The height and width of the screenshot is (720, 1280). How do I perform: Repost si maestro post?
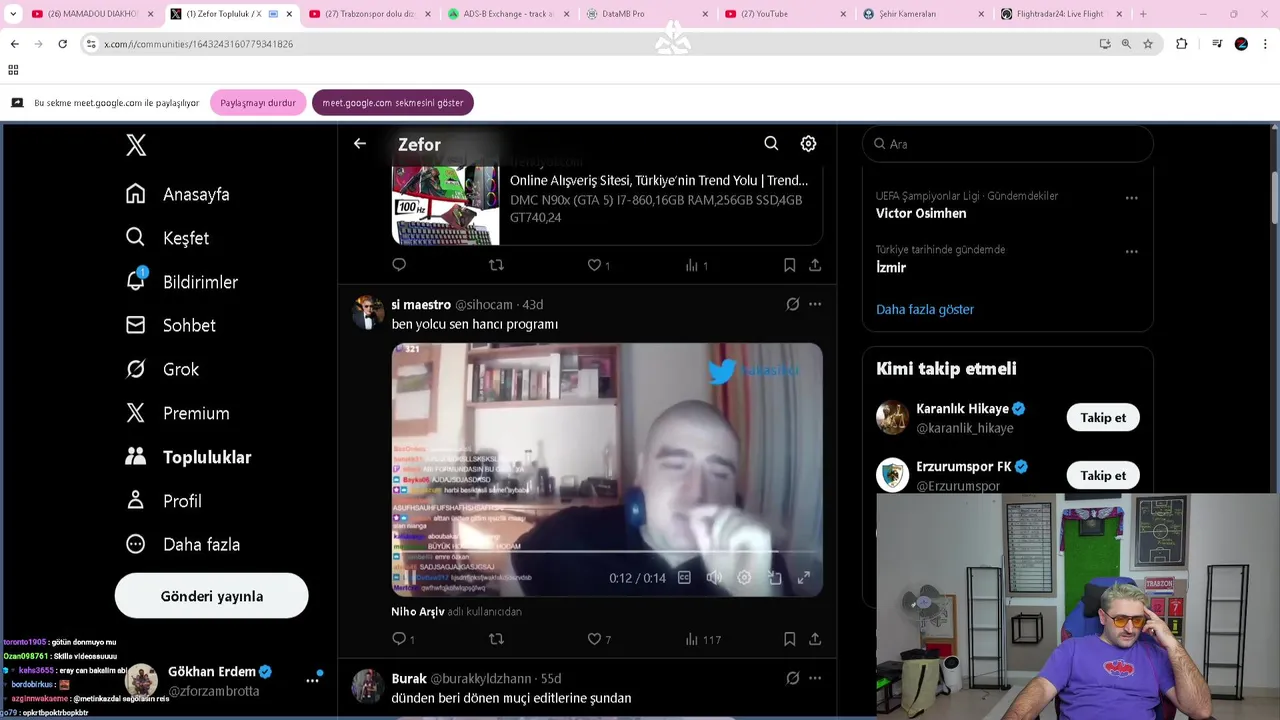(496, 639)
